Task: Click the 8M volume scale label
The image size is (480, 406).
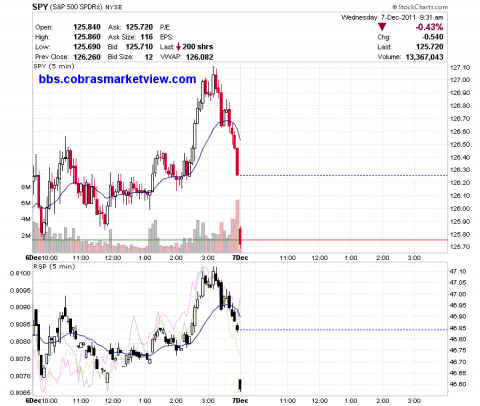Action: coord(26,187)
